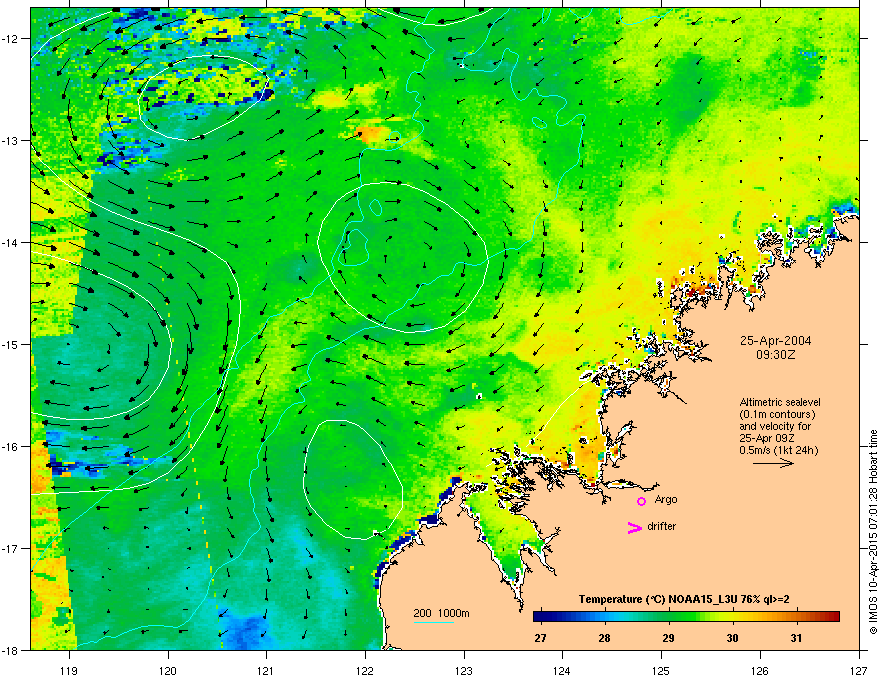The image size is (880, 680).
Task: Click the '(0.1m contours)' legend text
Action: click(x=777, y=415)
